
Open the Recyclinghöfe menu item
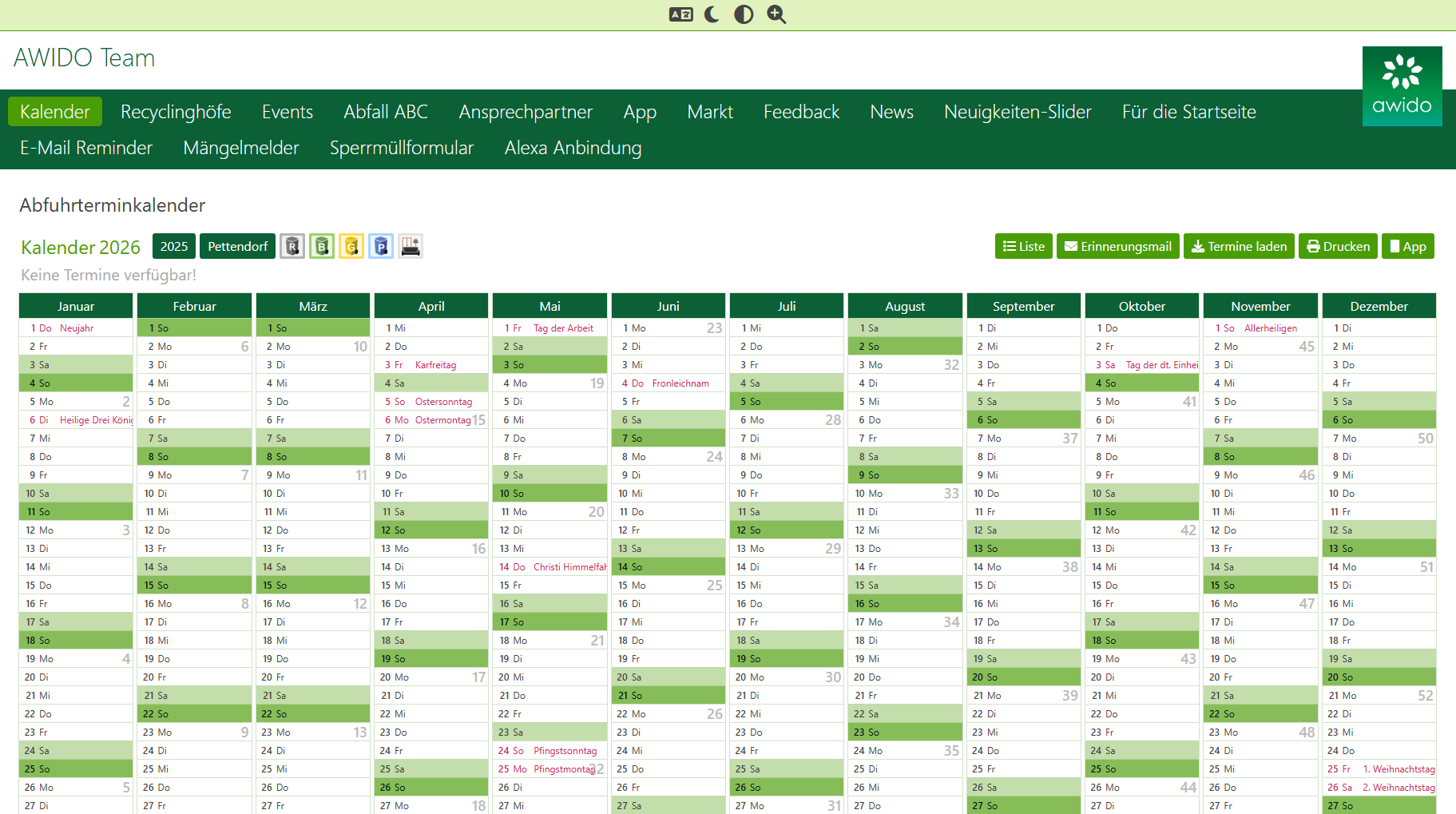(x=176, y=112)
